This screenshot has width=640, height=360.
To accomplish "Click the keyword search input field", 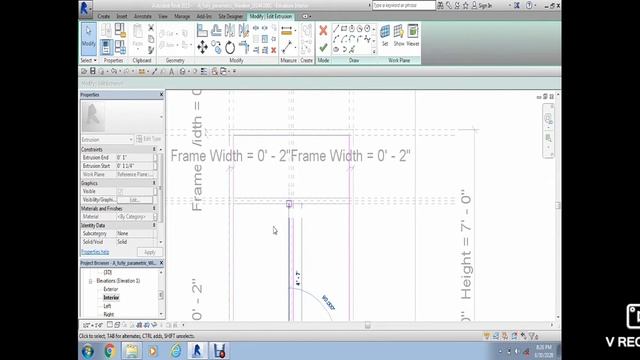I will click(x=404, y=5).
